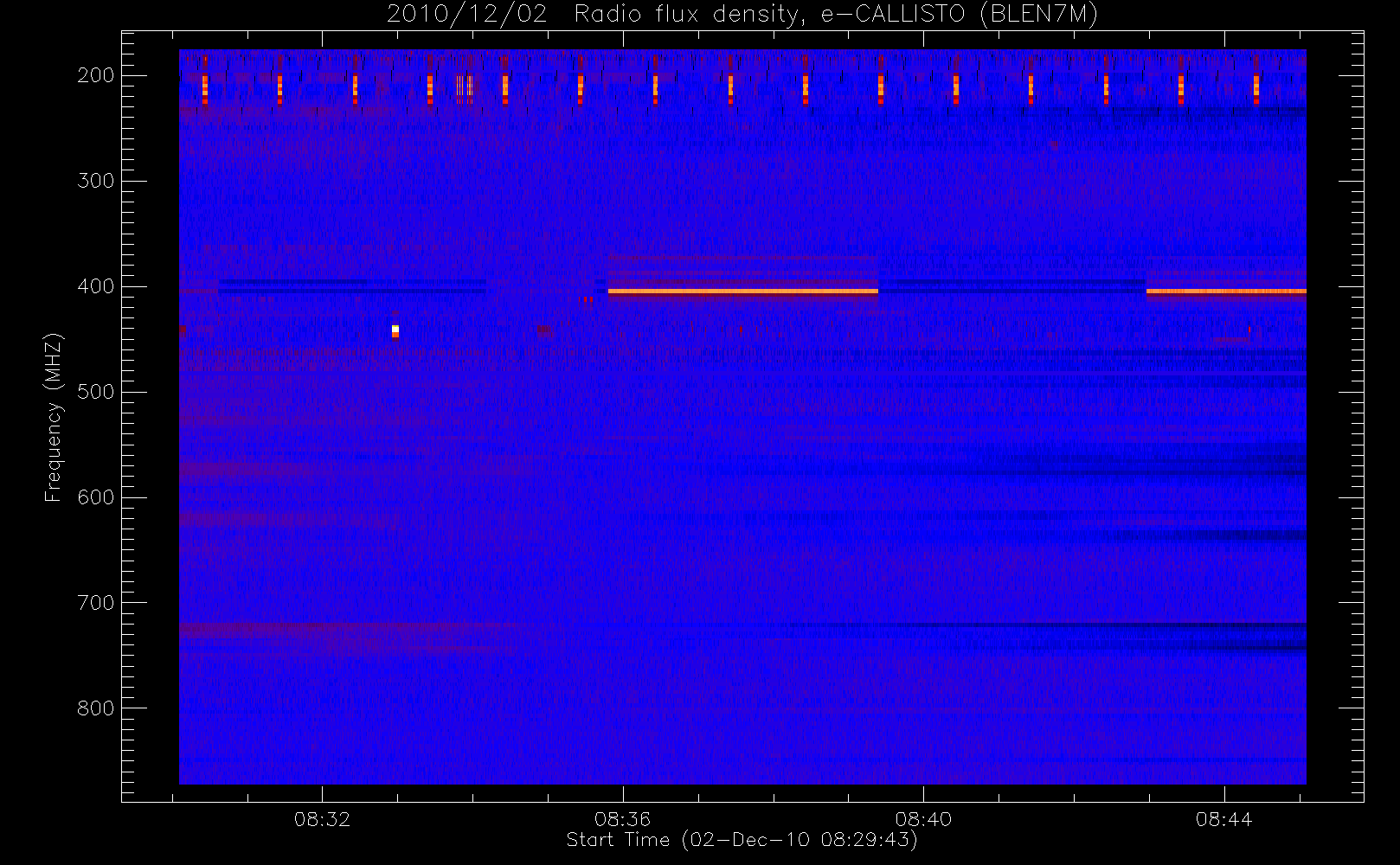This screenshot has height=865, width=1400.
Task: Click the 08:36 time tick label
Action: pos(622,819)
